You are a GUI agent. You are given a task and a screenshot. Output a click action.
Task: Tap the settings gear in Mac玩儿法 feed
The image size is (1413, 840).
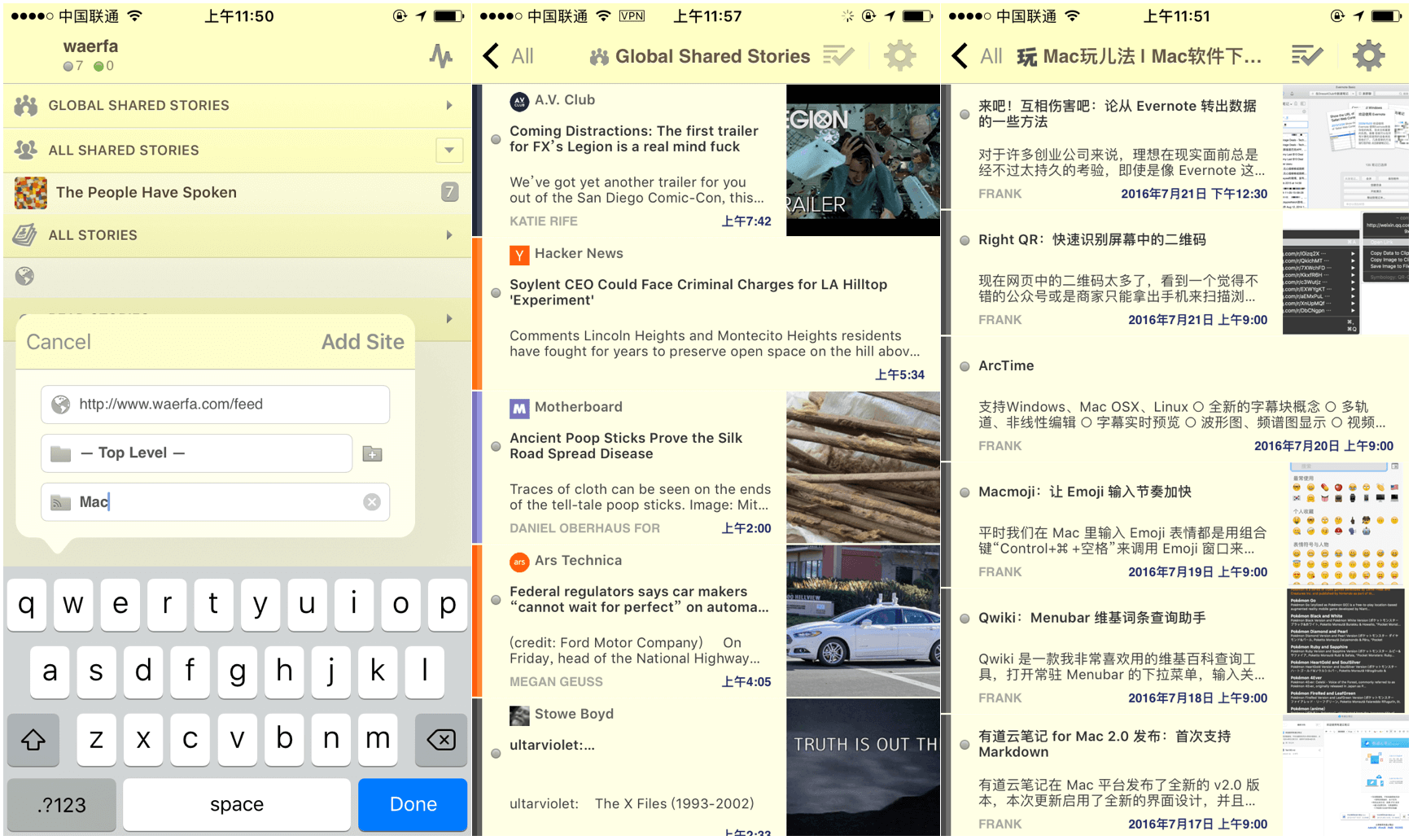[x=1368, y=56]
